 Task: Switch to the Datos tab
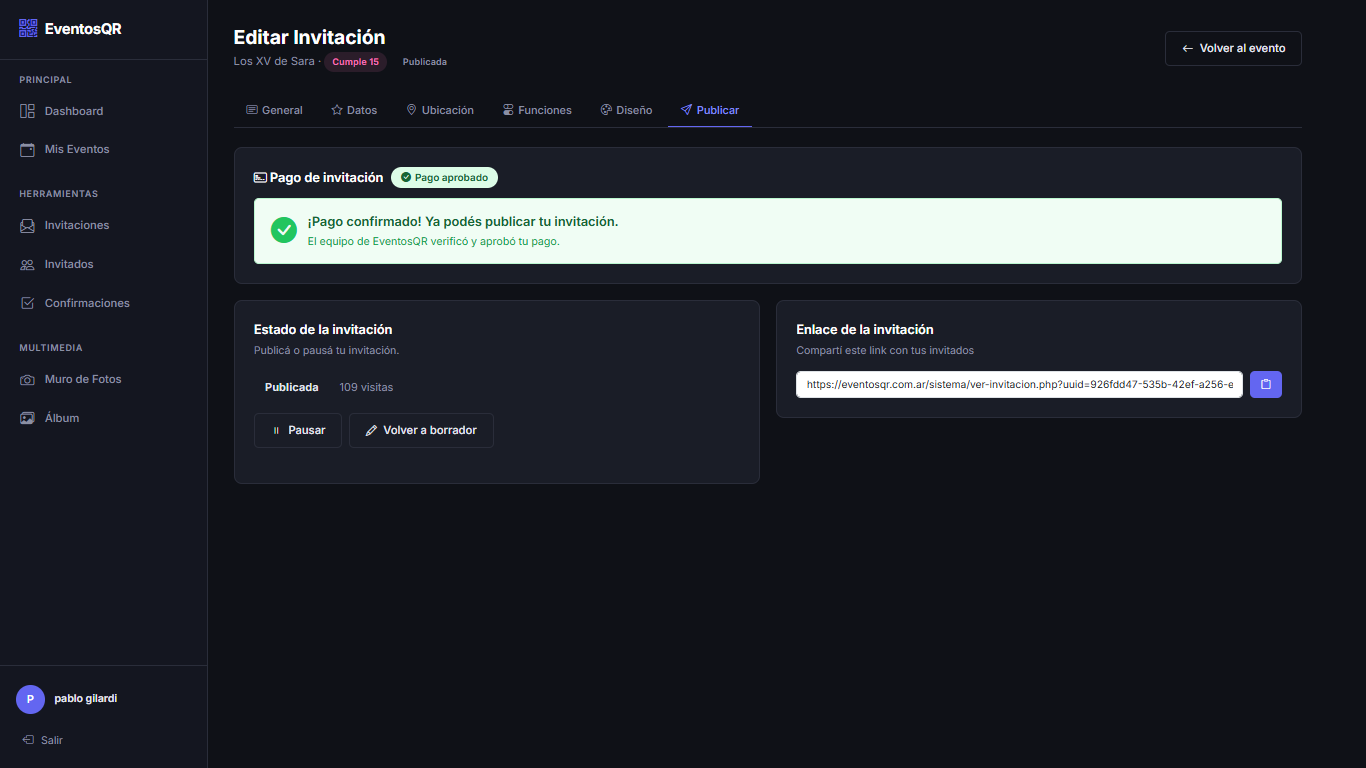pyautogui.click(x=354, y=110)
